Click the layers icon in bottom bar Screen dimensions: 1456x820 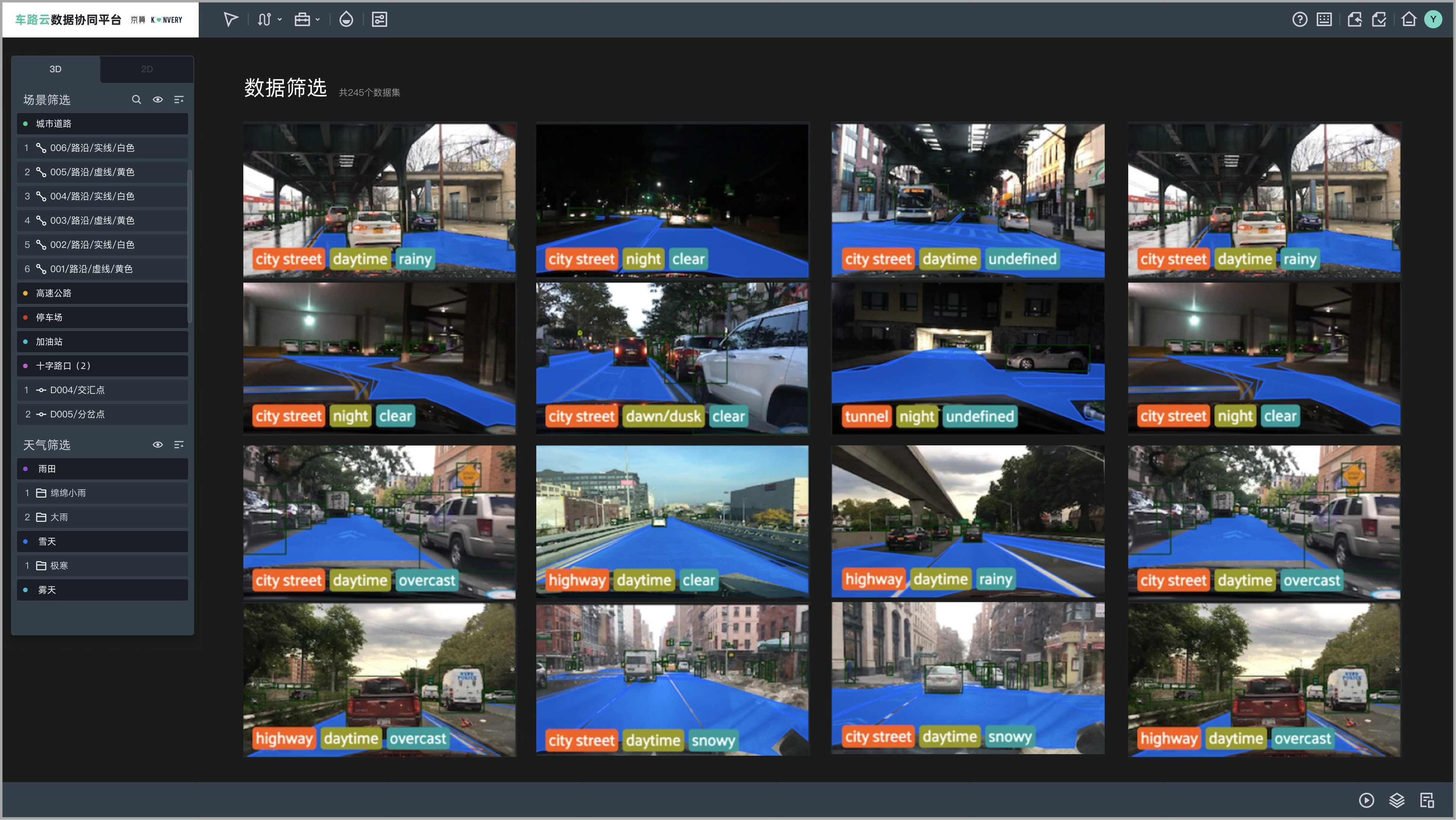[1397, 800]
